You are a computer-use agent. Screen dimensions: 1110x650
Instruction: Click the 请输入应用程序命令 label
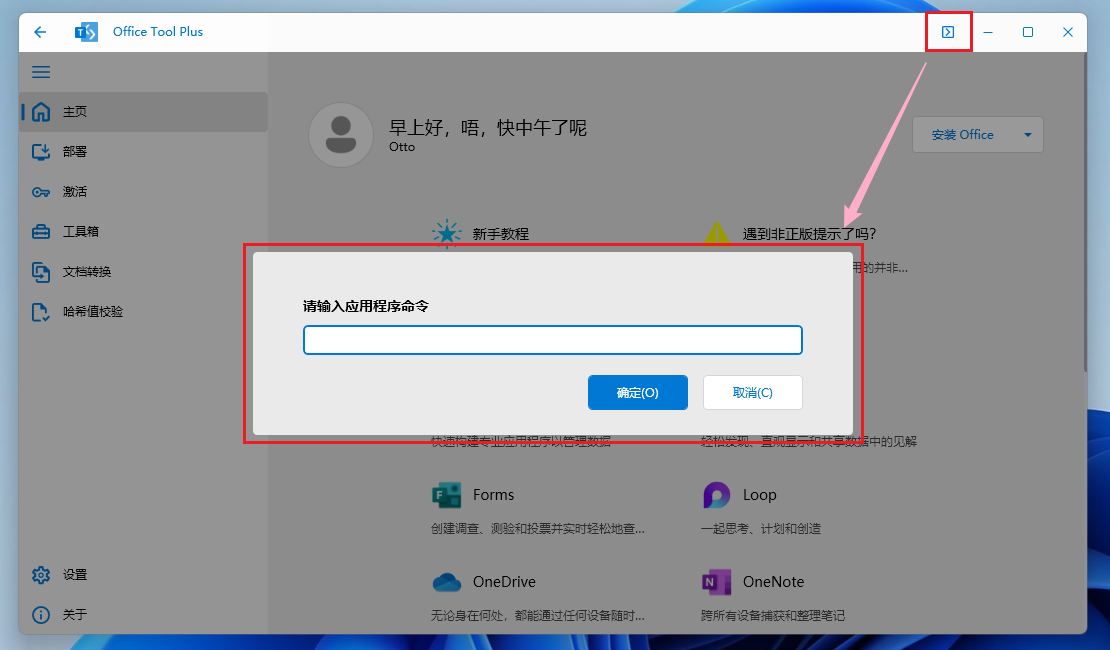coord(366,306)
